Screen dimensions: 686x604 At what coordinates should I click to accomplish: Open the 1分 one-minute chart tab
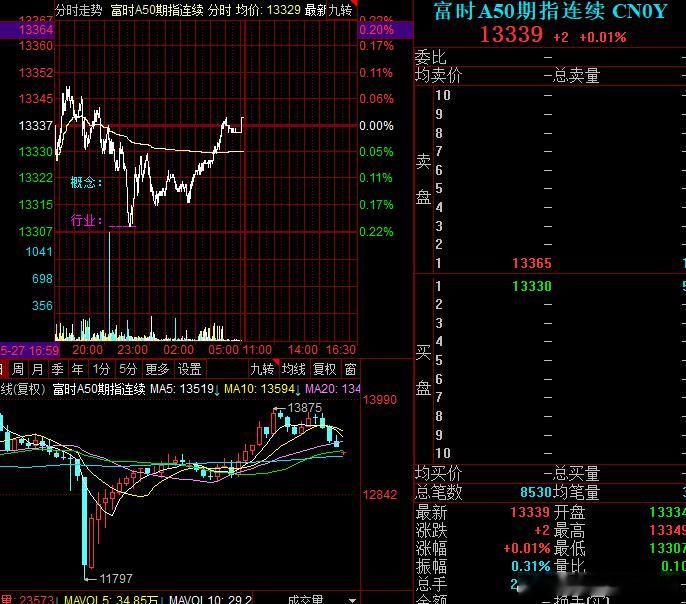101,369
